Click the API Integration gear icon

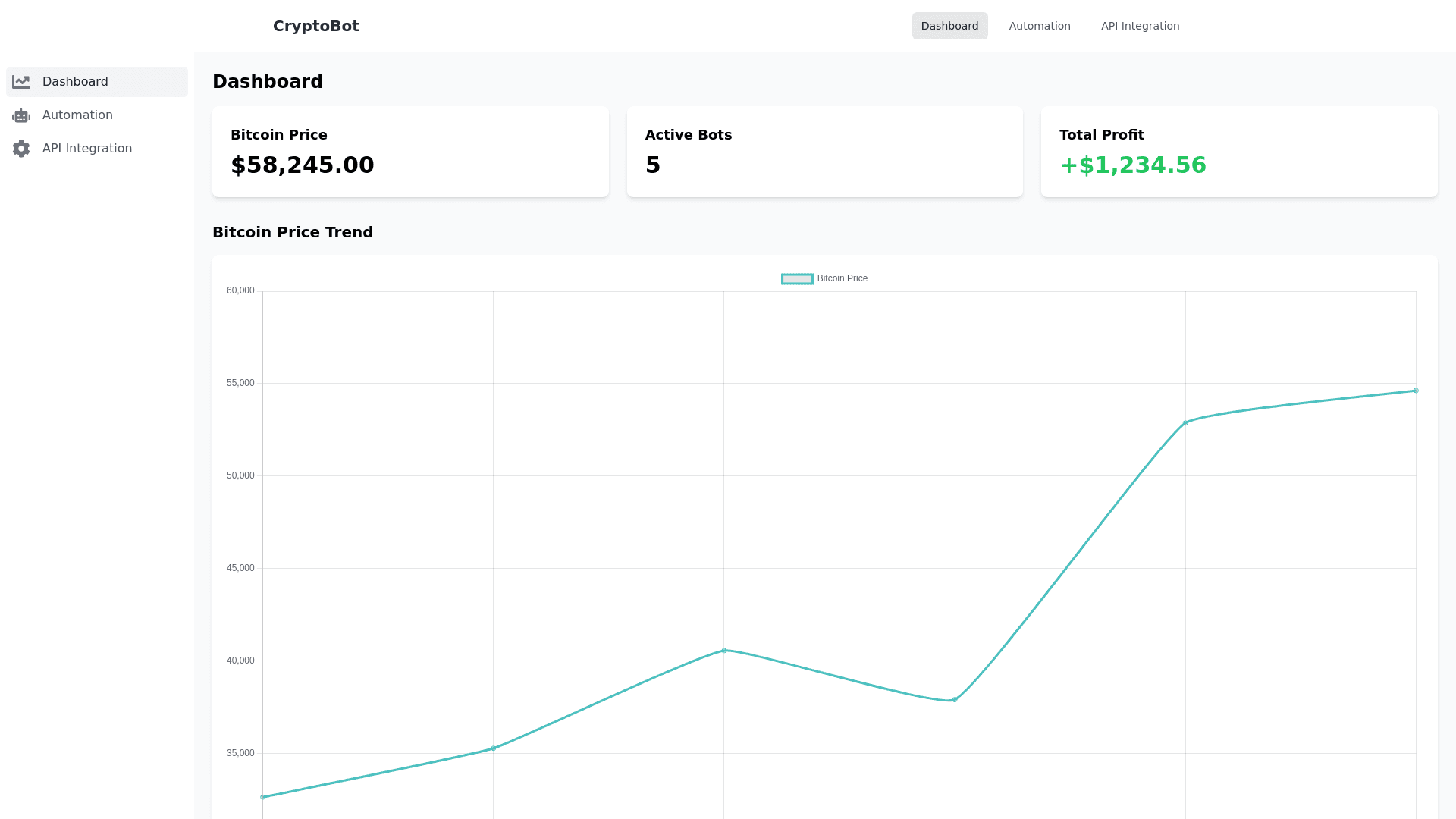click(x=21, y=149)
